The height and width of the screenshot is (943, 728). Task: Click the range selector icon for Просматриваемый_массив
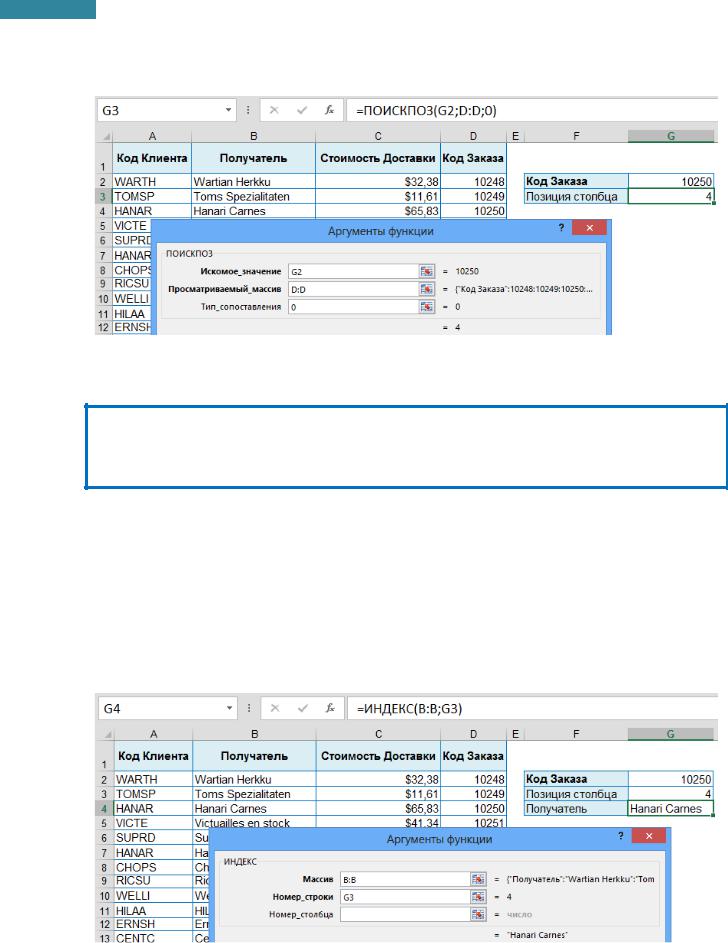(427, 289)
